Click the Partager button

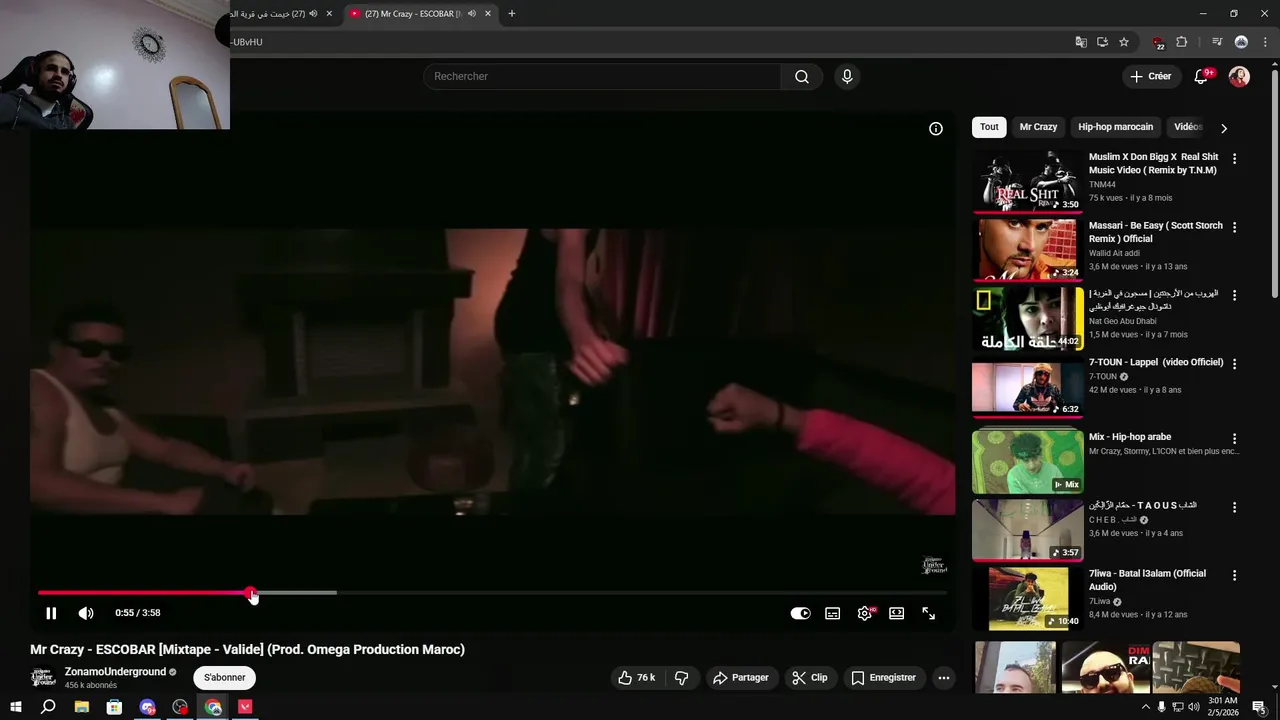pyautogui.click(x=741, y=678)
